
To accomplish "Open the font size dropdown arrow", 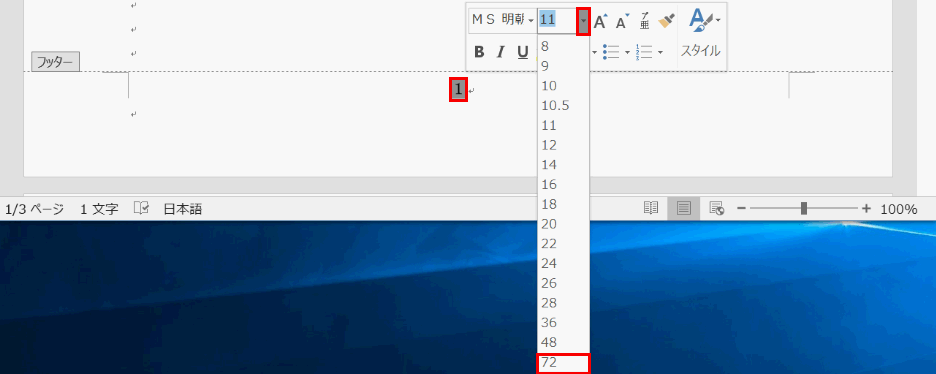I will point(583,21).
